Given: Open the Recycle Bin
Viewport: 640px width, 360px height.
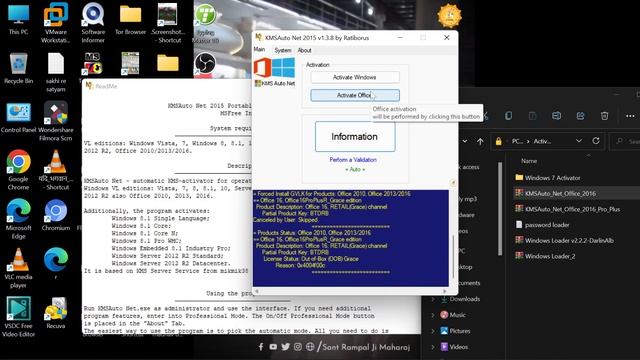Looking at the screenshot, I should click(18, 69).
